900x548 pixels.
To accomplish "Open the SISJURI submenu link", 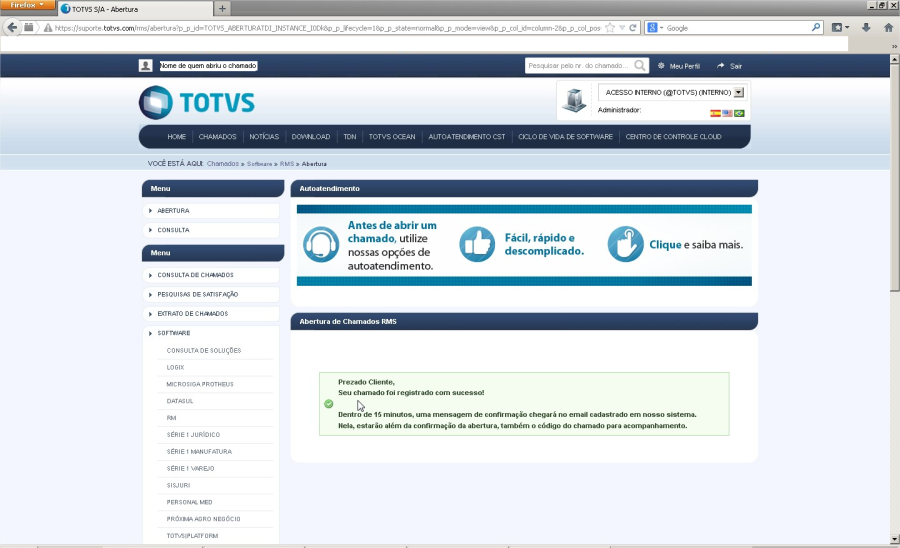I will point(178,485).
